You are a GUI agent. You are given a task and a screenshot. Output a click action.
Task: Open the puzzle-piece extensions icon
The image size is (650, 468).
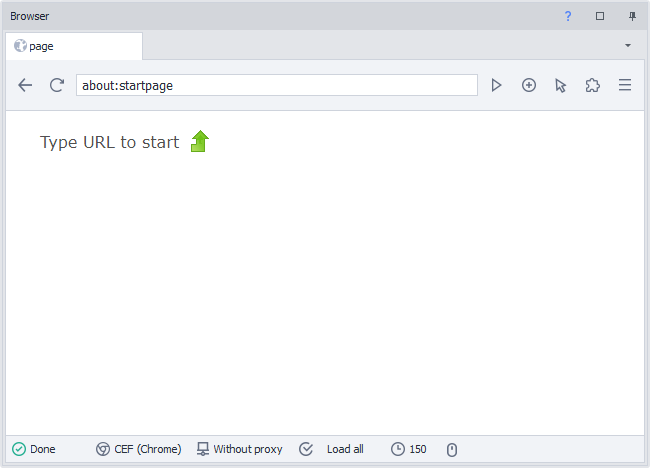(593, 86)
